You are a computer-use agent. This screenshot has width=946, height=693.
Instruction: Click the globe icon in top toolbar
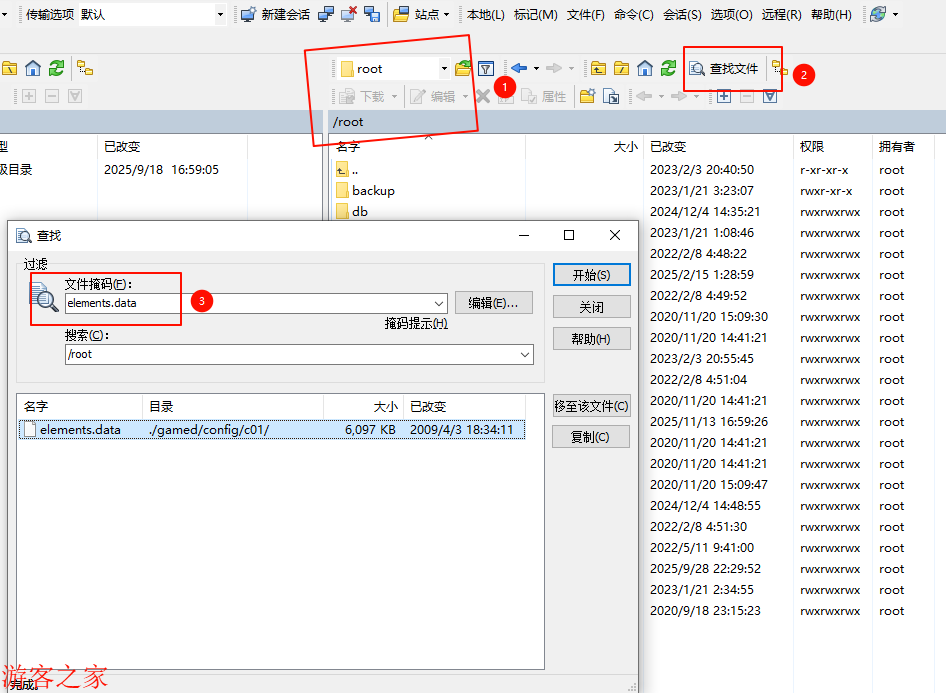click(x=878, y=15)
